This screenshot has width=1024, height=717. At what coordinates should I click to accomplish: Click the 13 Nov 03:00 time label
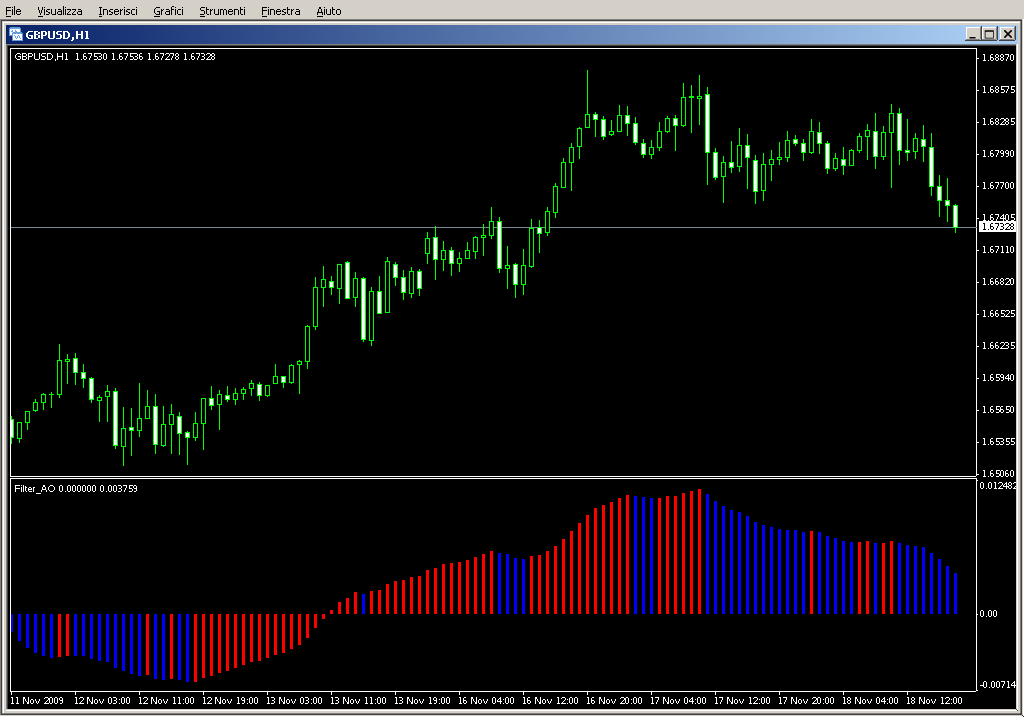(294, 701)
